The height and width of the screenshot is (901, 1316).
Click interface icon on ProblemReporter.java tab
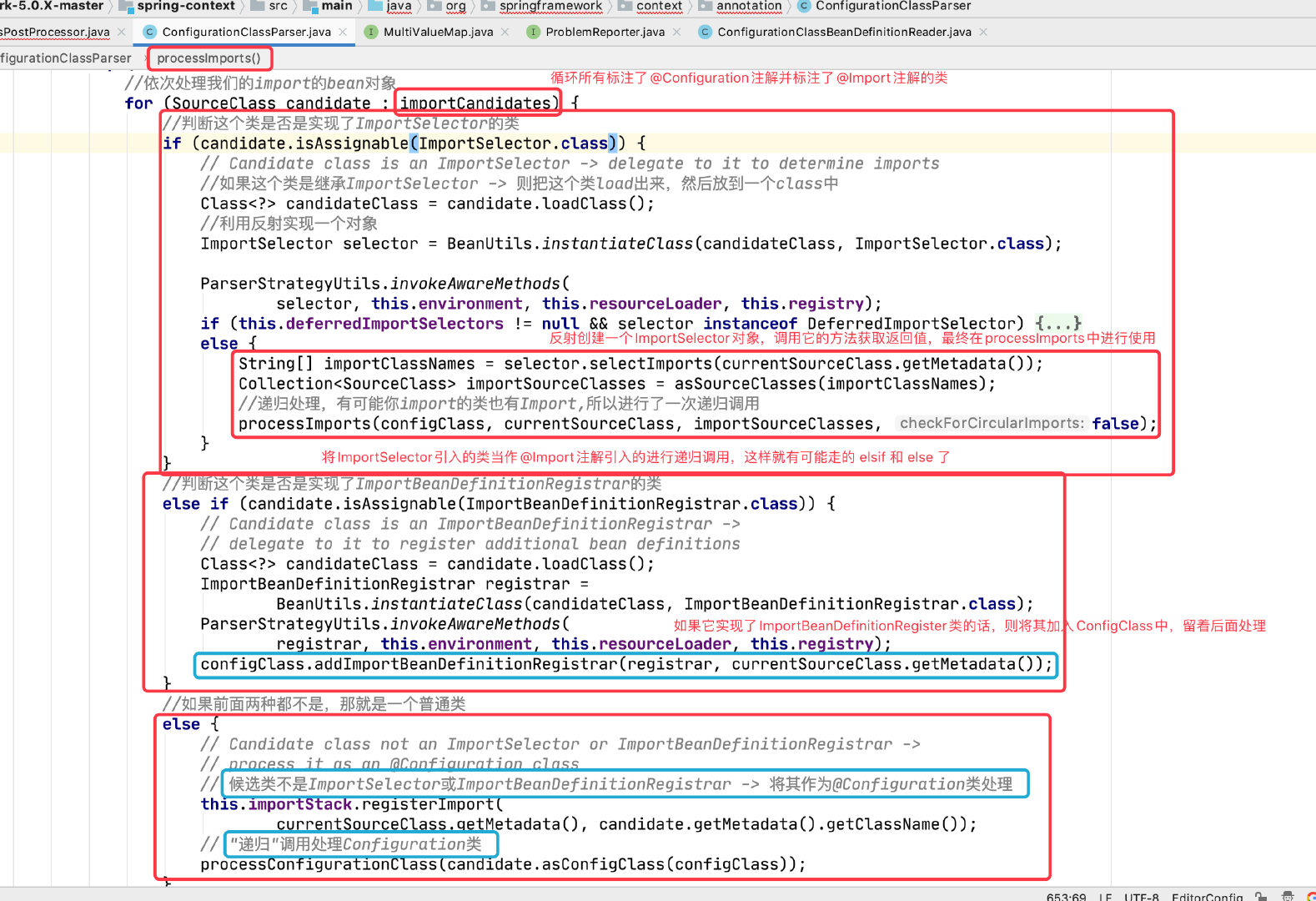(533, 32)
